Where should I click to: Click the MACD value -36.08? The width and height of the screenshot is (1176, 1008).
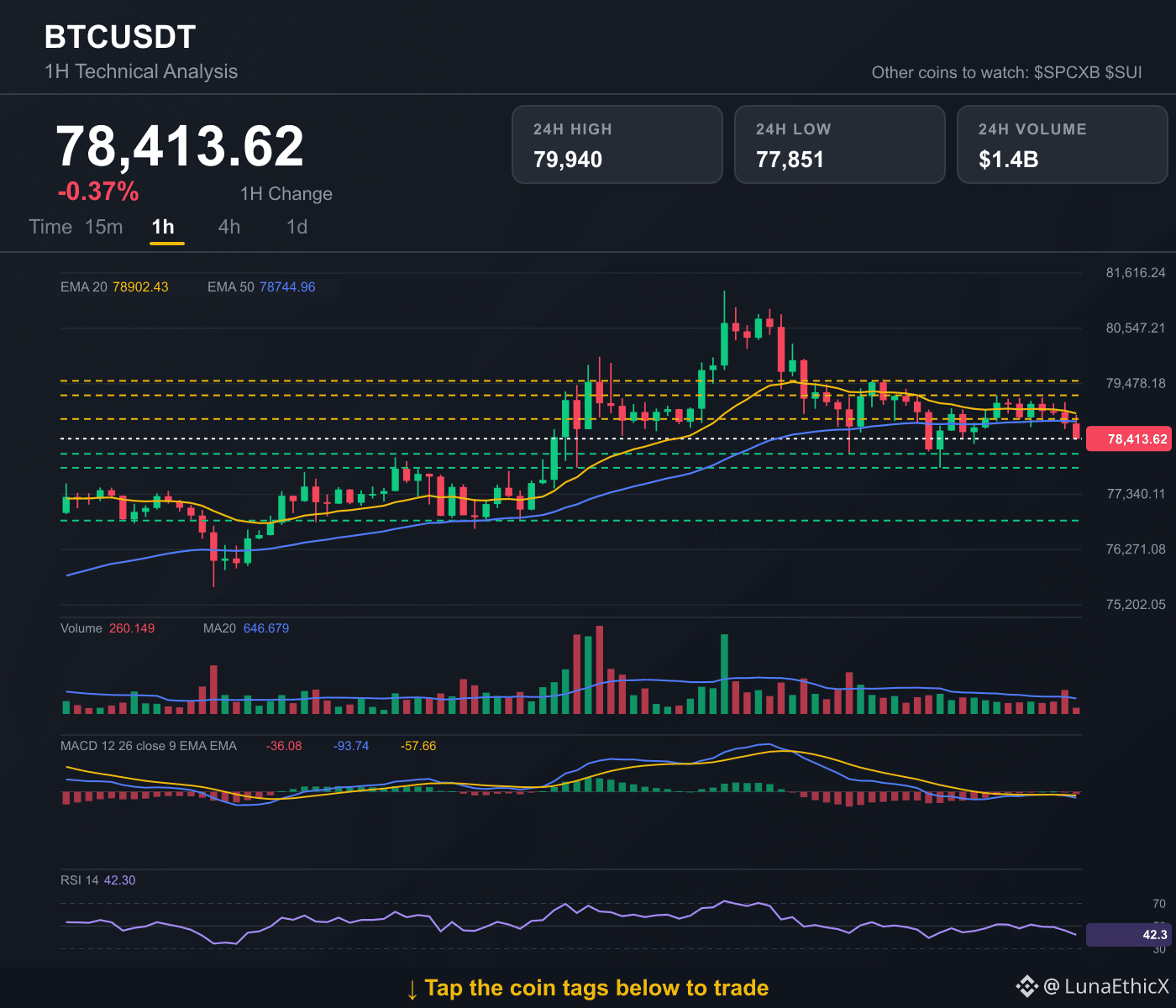[284, 746]
